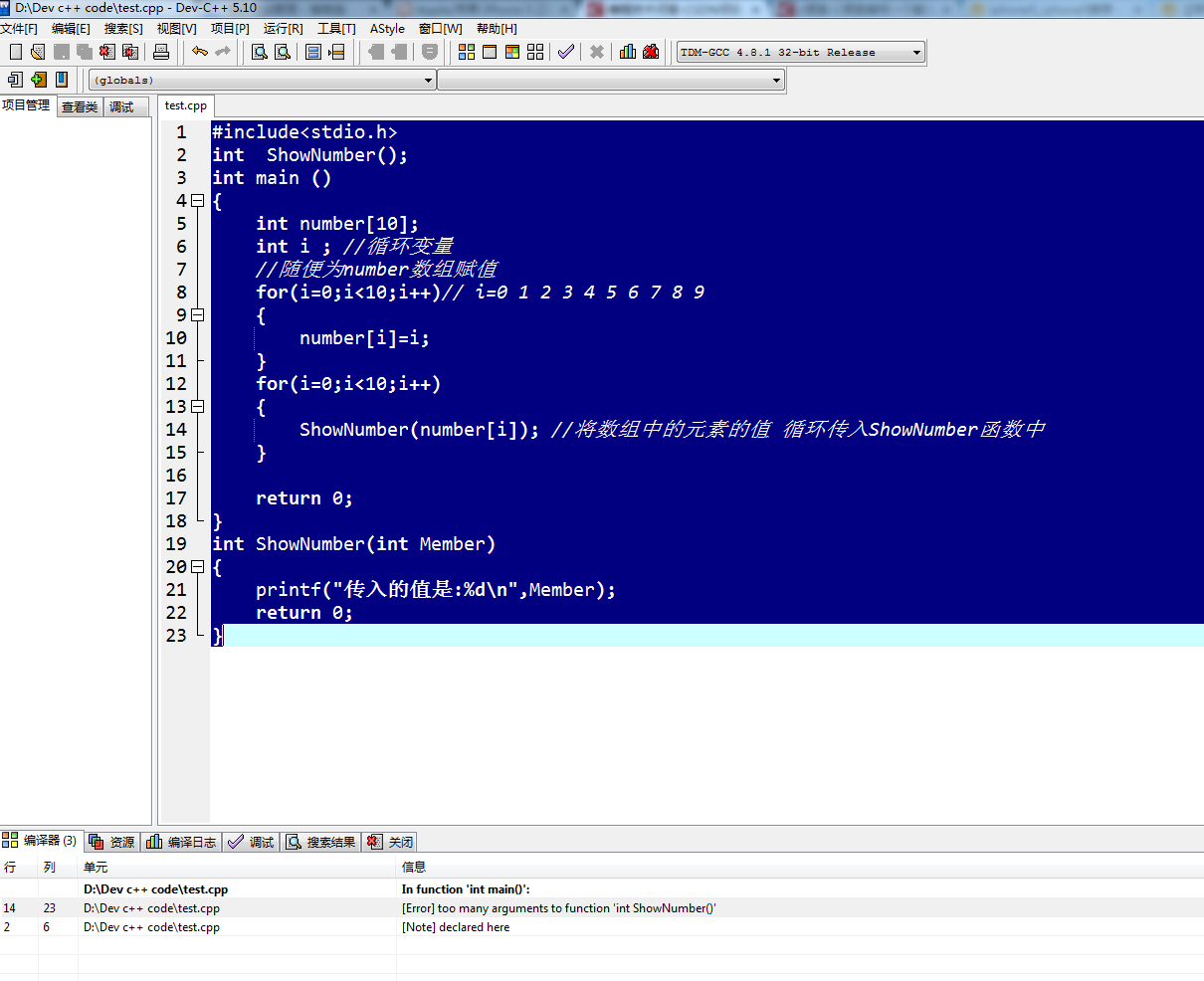Open the empty function list dropdown
The image size is (1204, 981).
(611, 80)
